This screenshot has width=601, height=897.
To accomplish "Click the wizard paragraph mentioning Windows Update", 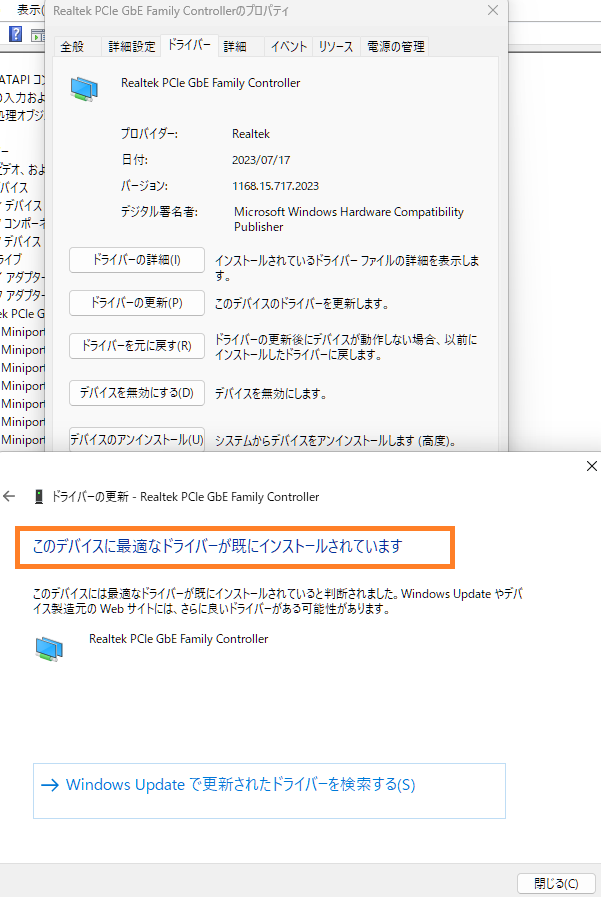I will (x=277, y=601).
